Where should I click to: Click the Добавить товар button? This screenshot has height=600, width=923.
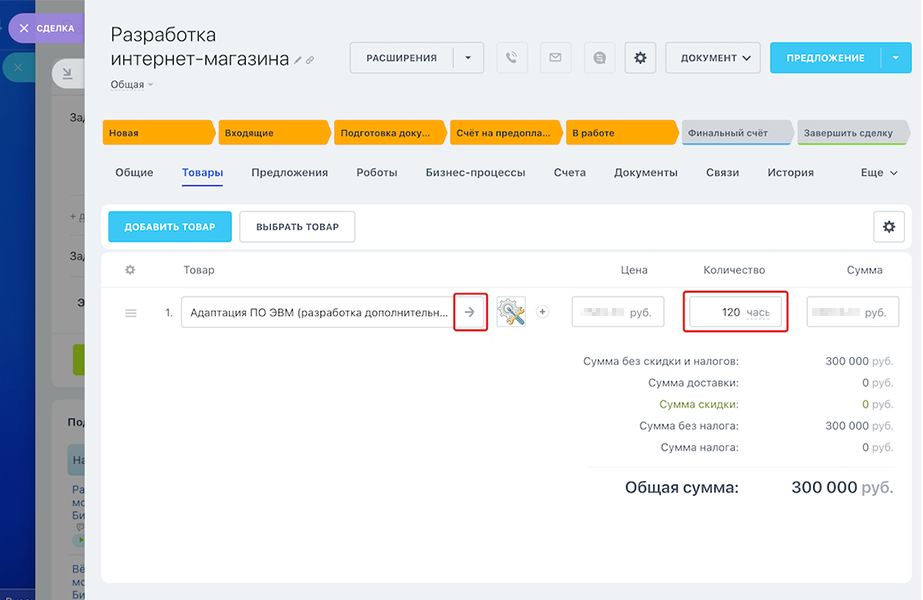point(170,227)
